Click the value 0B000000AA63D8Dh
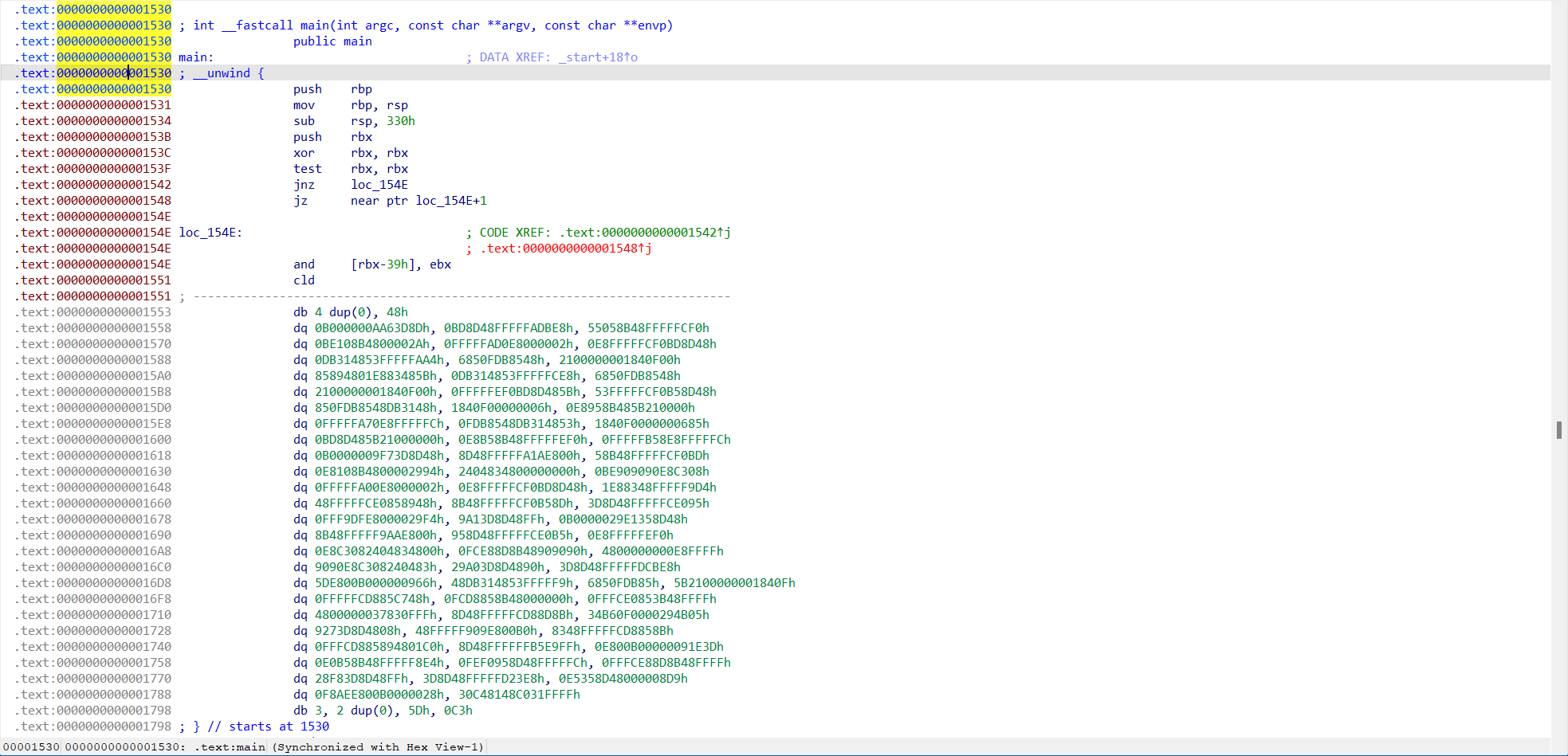Image resolution: width=1568 pixels, height=756 pixels. click(x=371, y=328)
